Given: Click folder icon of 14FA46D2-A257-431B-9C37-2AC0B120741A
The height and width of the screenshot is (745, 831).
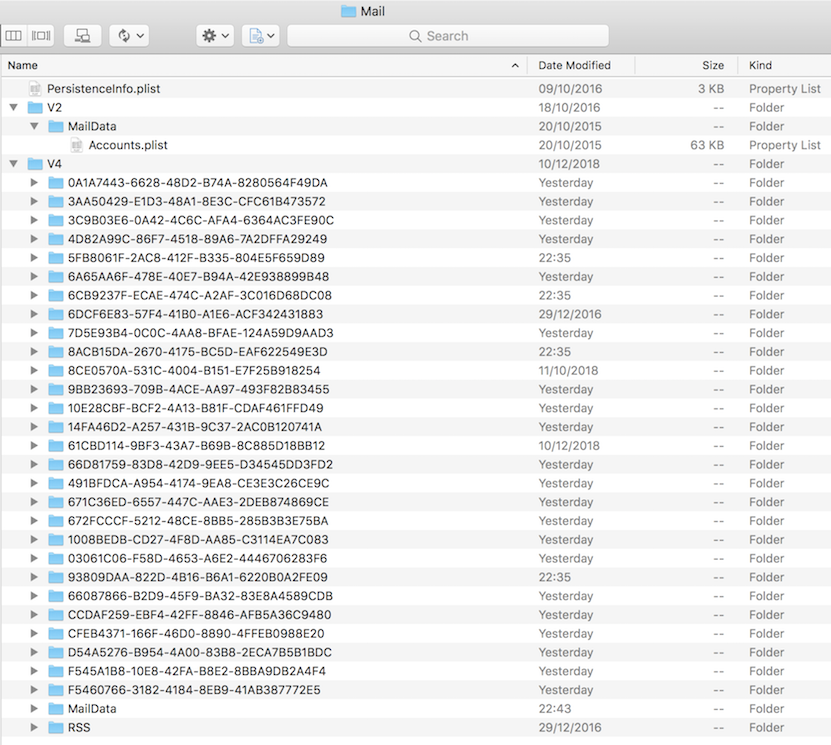Looking at the screenshot, I should (x=56, y=427).
